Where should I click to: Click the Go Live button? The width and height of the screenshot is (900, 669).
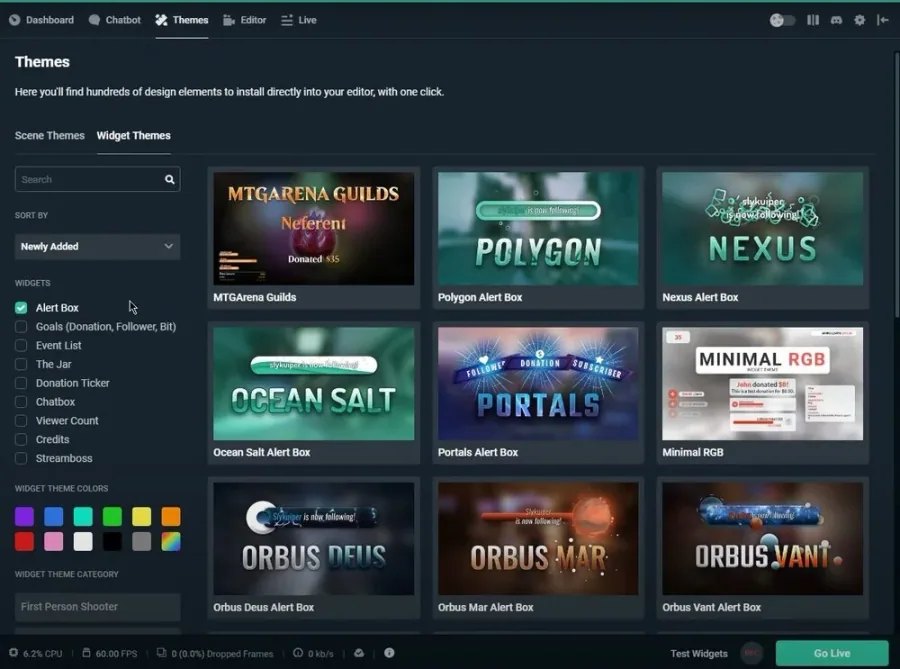click(832, 653)
